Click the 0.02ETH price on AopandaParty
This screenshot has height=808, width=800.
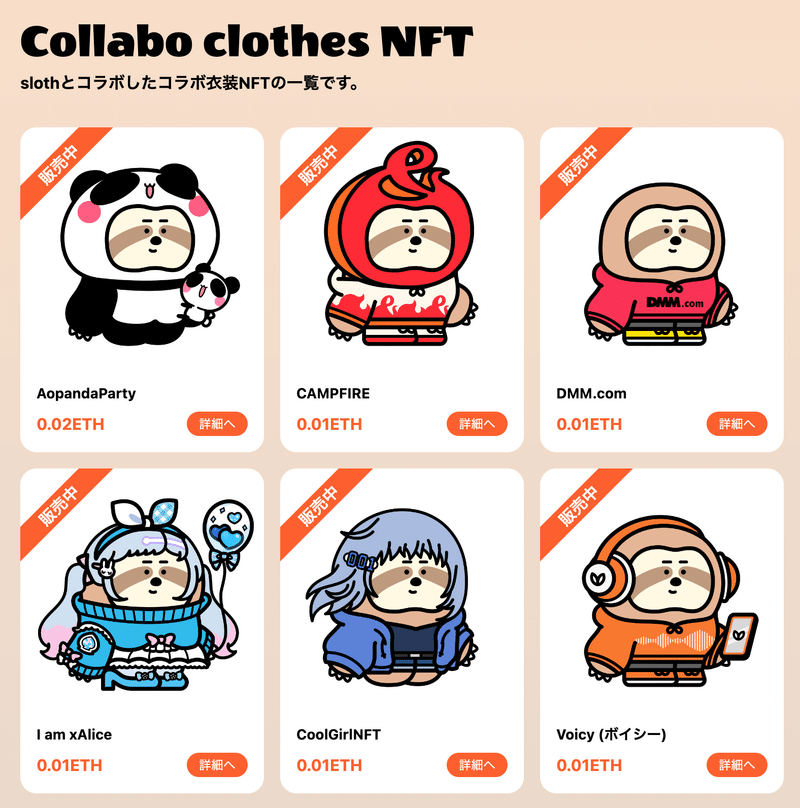click(x=71, y=424)
